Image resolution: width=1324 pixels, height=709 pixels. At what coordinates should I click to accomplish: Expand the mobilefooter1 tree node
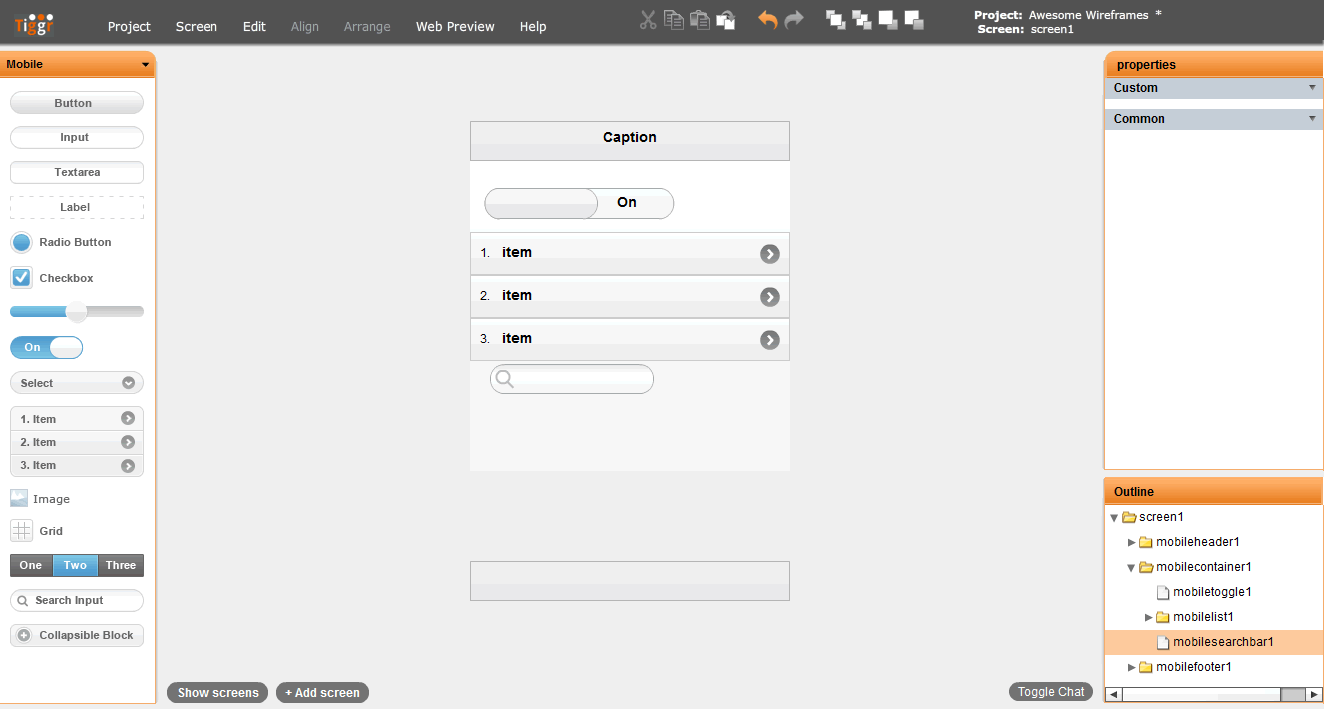[1132, 667]
